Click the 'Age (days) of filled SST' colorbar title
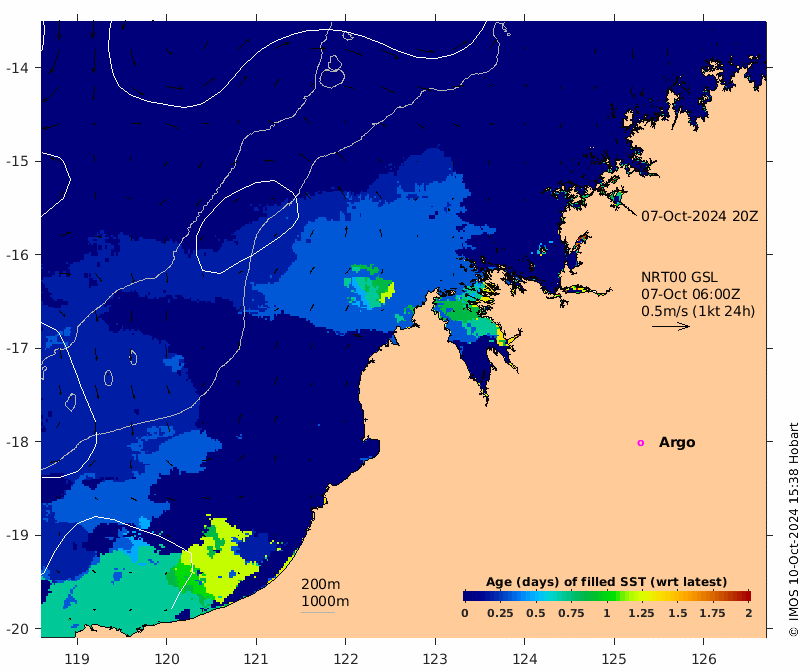Viewport: 810px width, 672px height. tap(606, 582)
